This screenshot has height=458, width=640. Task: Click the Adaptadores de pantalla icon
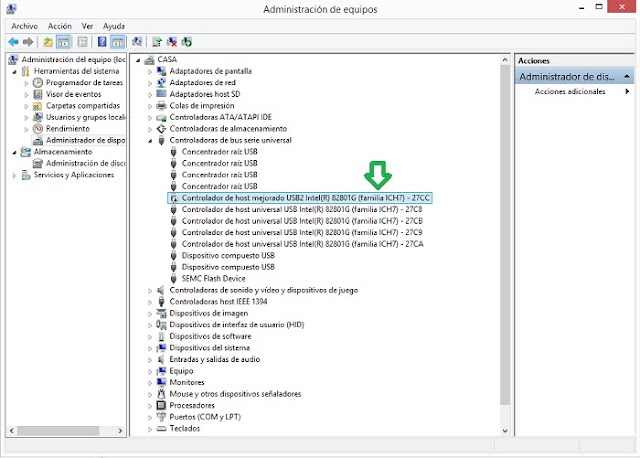[162, 71]
